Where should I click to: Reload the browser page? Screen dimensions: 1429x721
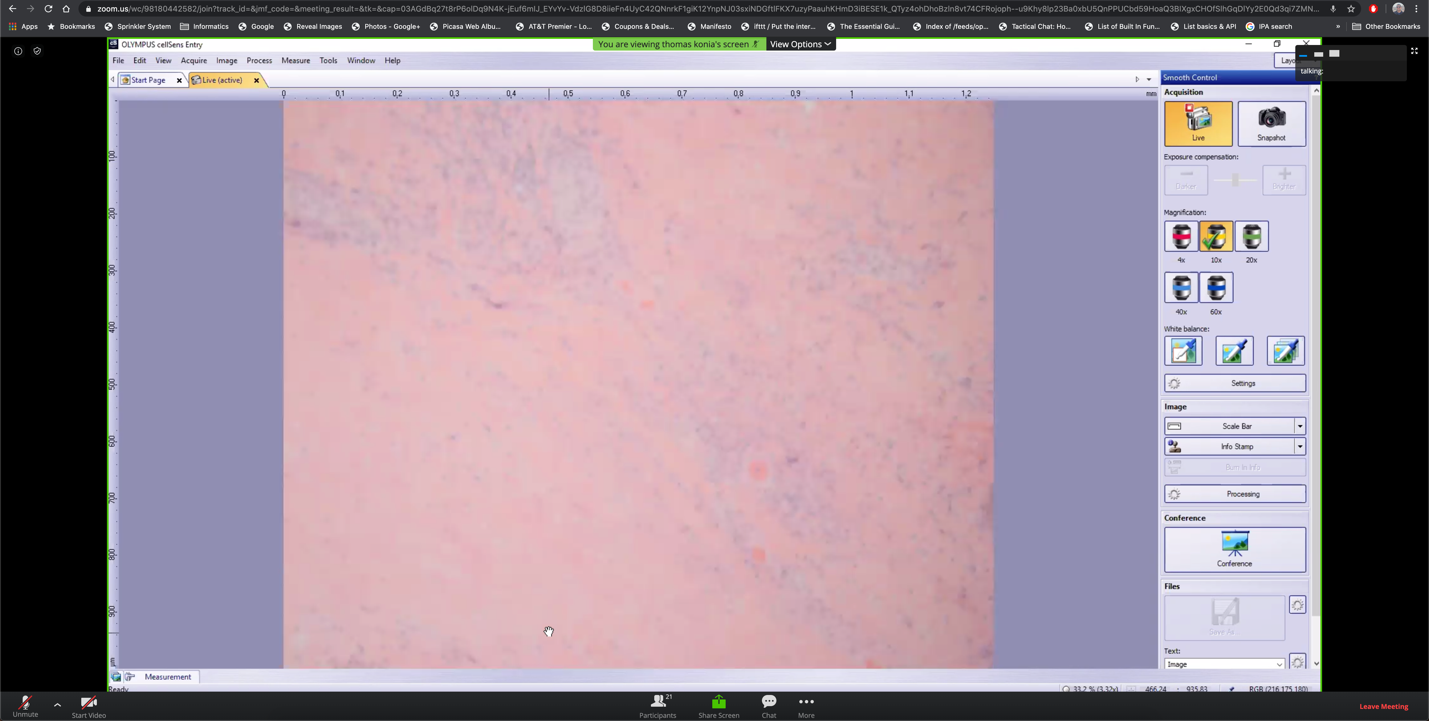[x=48, y=9]
